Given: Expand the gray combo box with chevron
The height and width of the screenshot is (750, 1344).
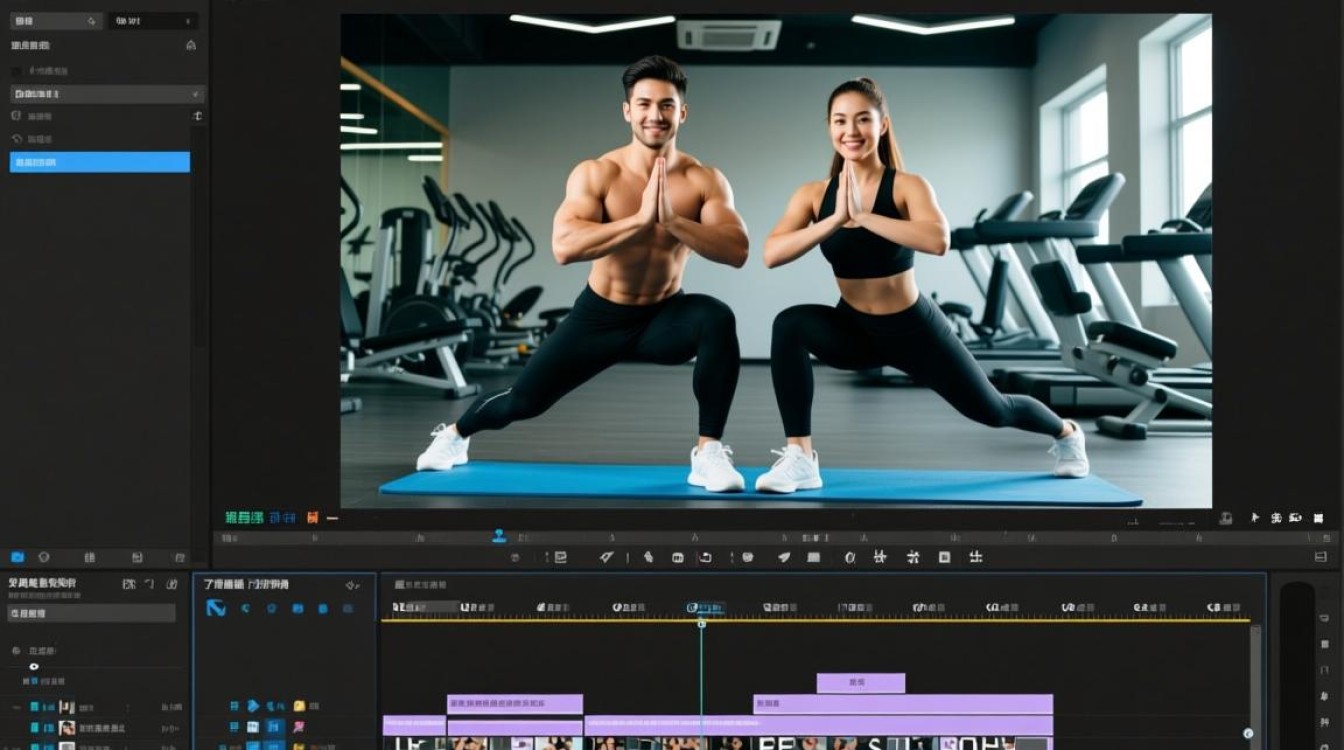Looking at the screenshot, I should pyautogui.click(x=107, y=94).
